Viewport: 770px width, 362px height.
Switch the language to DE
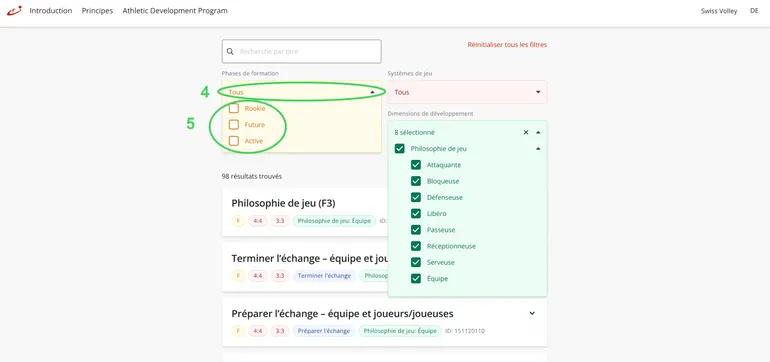tap(754, 10)
